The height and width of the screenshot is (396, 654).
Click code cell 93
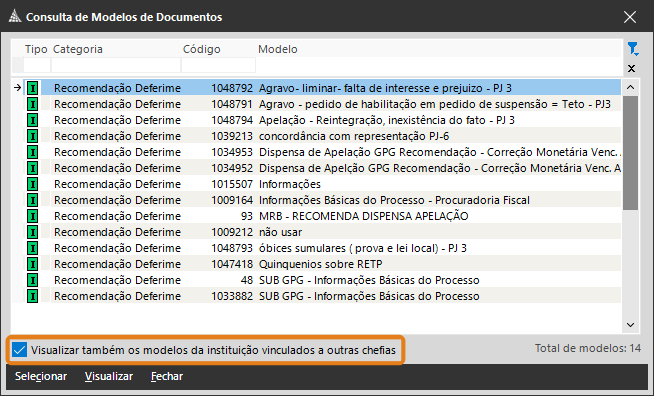point(247,216)
